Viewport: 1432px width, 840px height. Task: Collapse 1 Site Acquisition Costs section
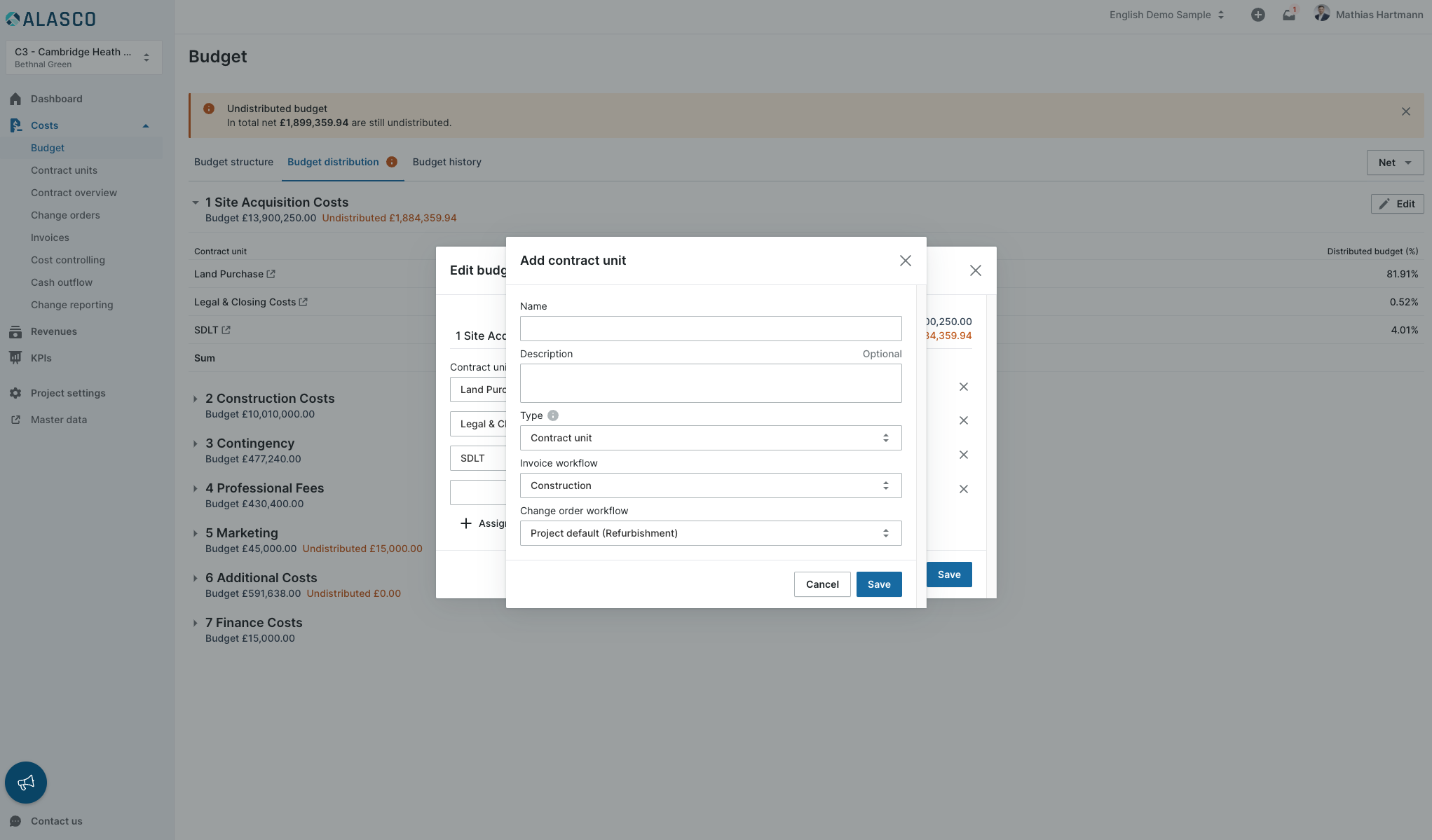(196, 202)
